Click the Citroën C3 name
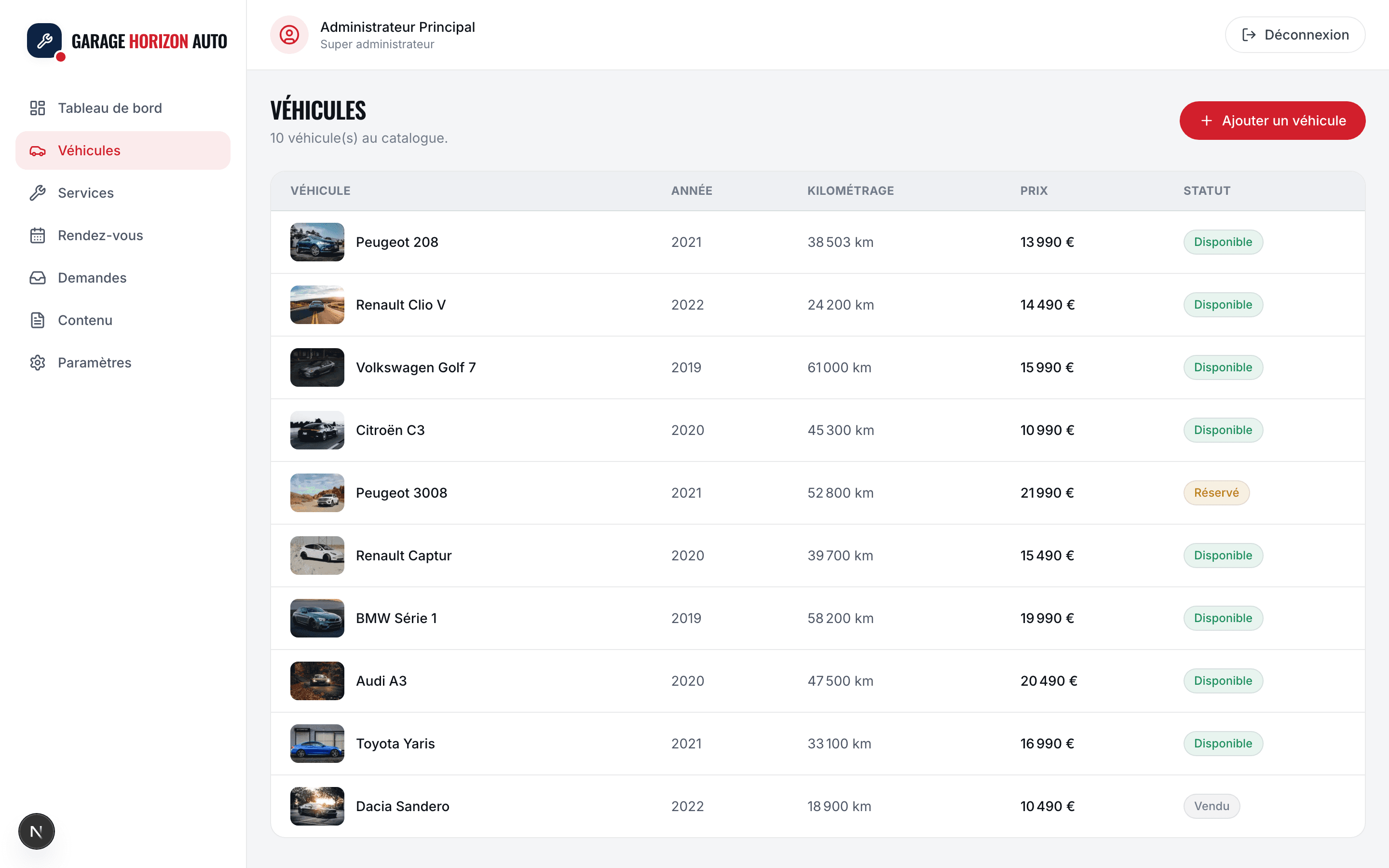This screenshot has height=868, width=1389. (x=390, y=430)
